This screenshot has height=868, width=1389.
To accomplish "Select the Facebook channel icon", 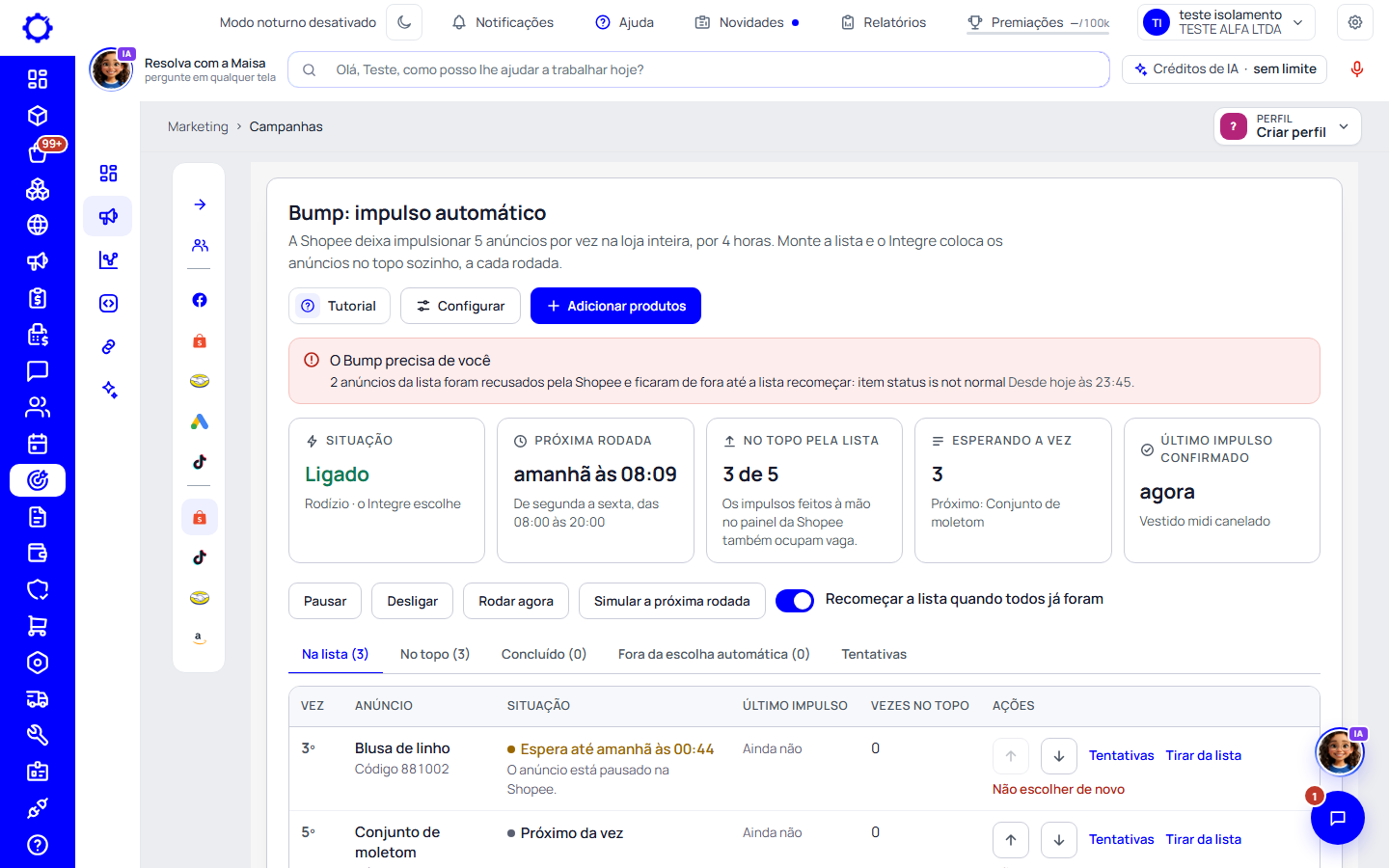I will [200, 300].
